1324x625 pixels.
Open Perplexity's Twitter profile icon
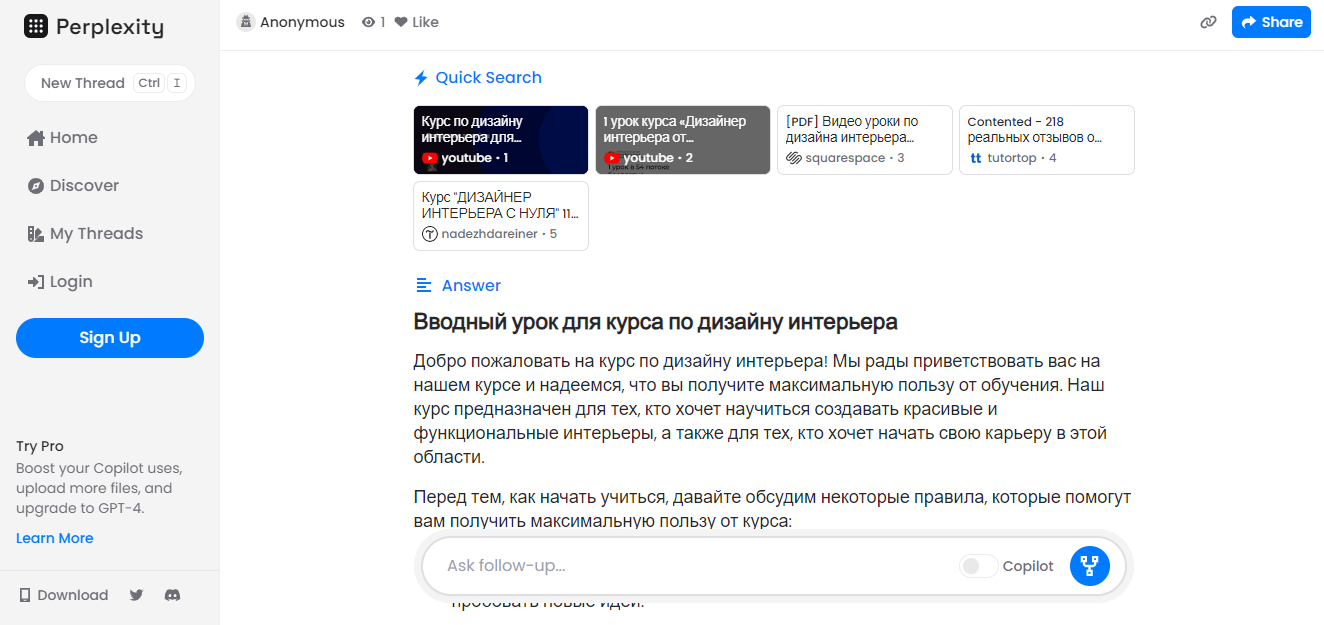[x=136, y=595]
